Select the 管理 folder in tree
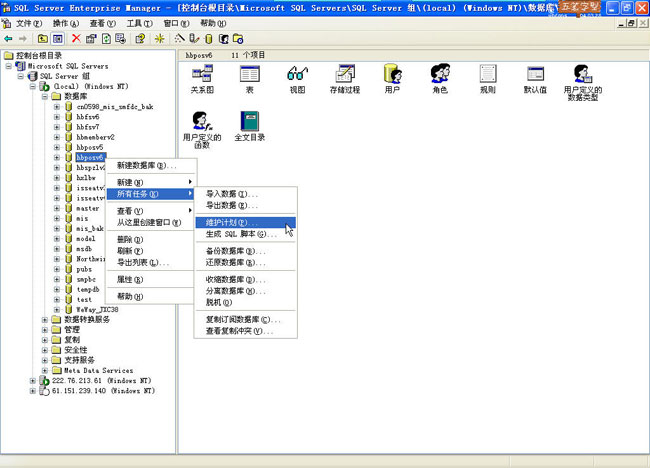 pyautogui.click(x=72, y=330)
